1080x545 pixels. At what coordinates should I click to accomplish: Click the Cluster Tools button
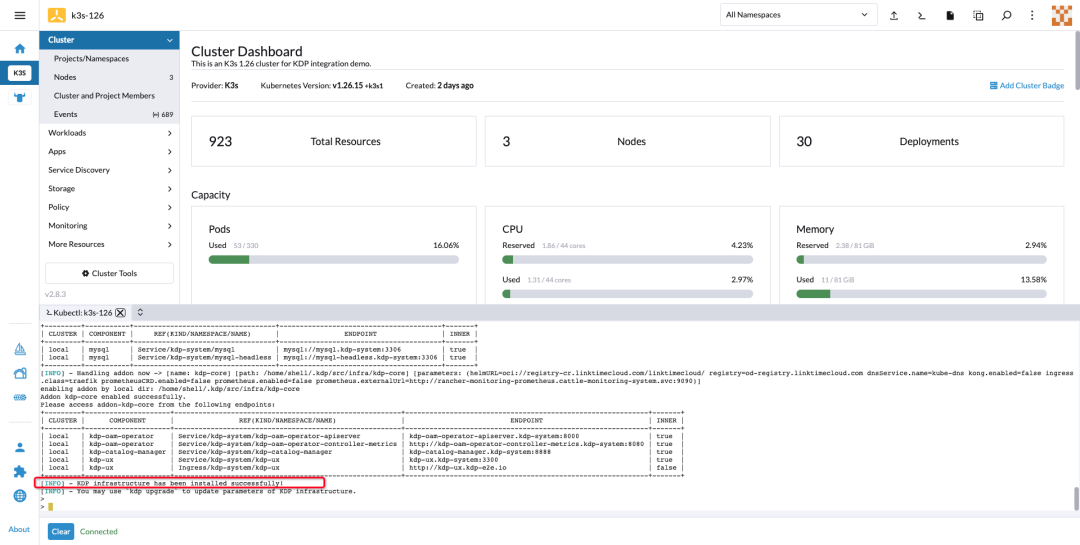coord(110,274)
